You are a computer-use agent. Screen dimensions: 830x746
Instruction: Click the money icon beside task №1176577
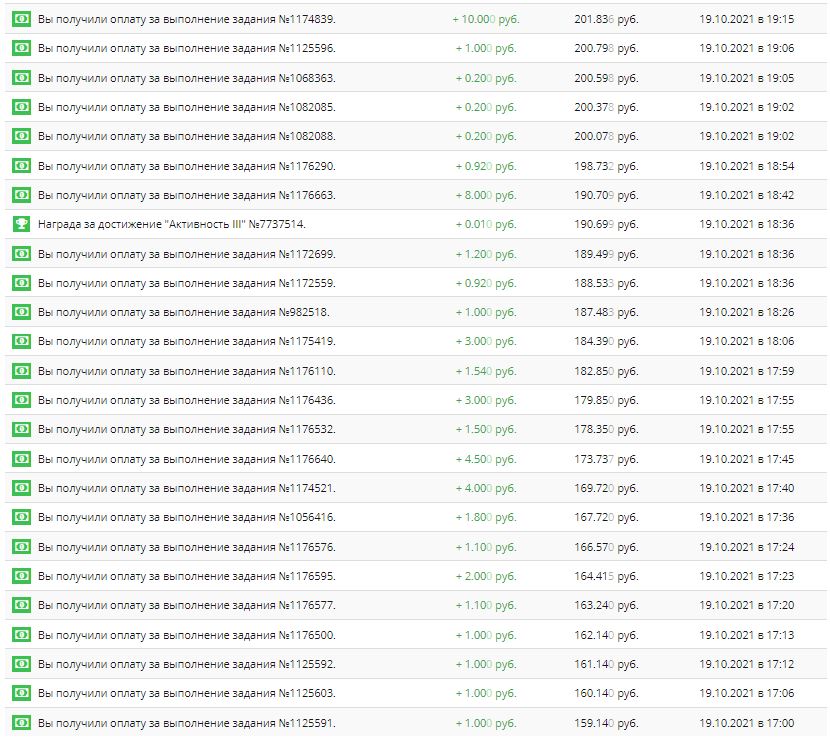(x=22, y=605)
